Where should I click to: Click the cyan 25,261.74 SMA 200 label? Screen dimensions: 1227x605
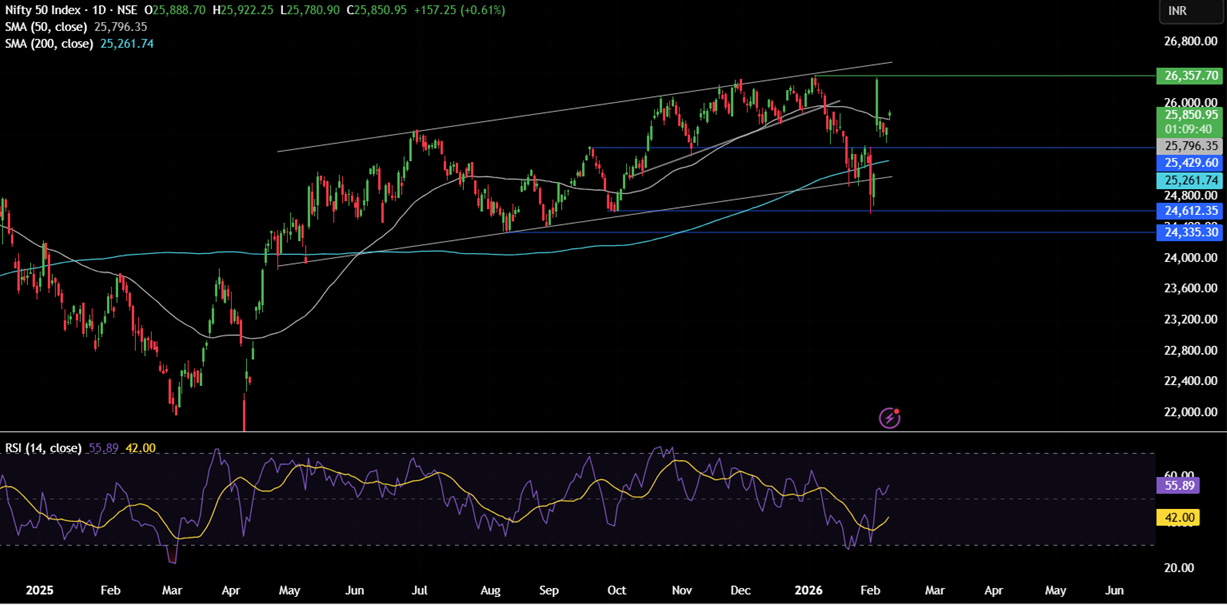(x=1190, y=180)
